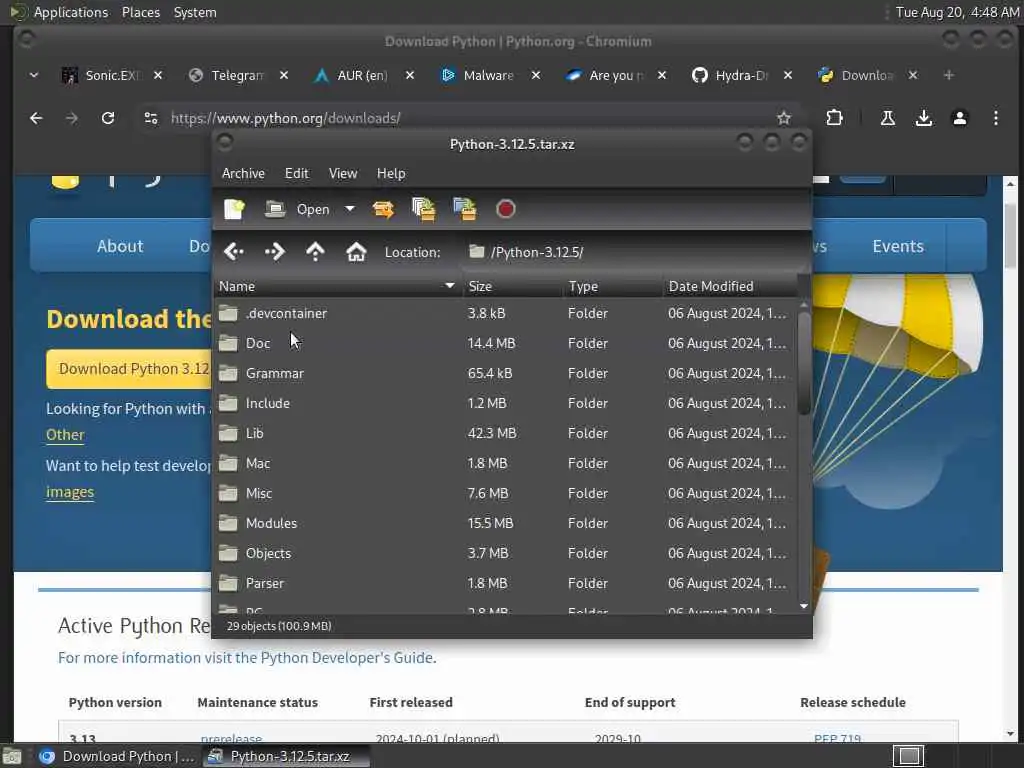Close the Are you browser tab
Viewport: 1024px width, 768px height.
pos(662,76)
